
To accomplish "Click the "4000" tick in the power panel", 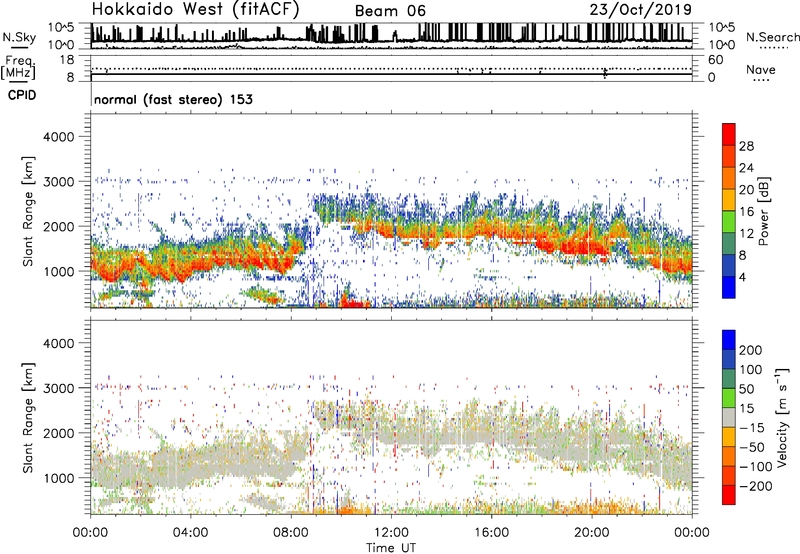I will point(59,137).
